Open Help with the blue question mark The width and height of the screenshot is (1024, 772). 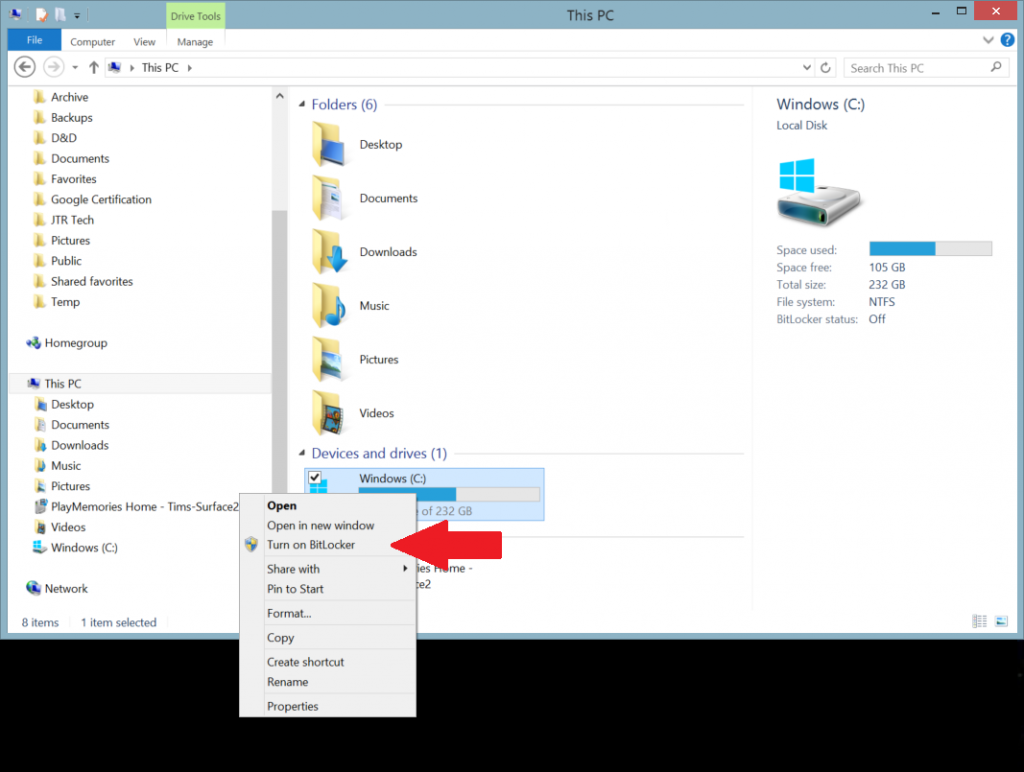click(x=1006, y=41)
